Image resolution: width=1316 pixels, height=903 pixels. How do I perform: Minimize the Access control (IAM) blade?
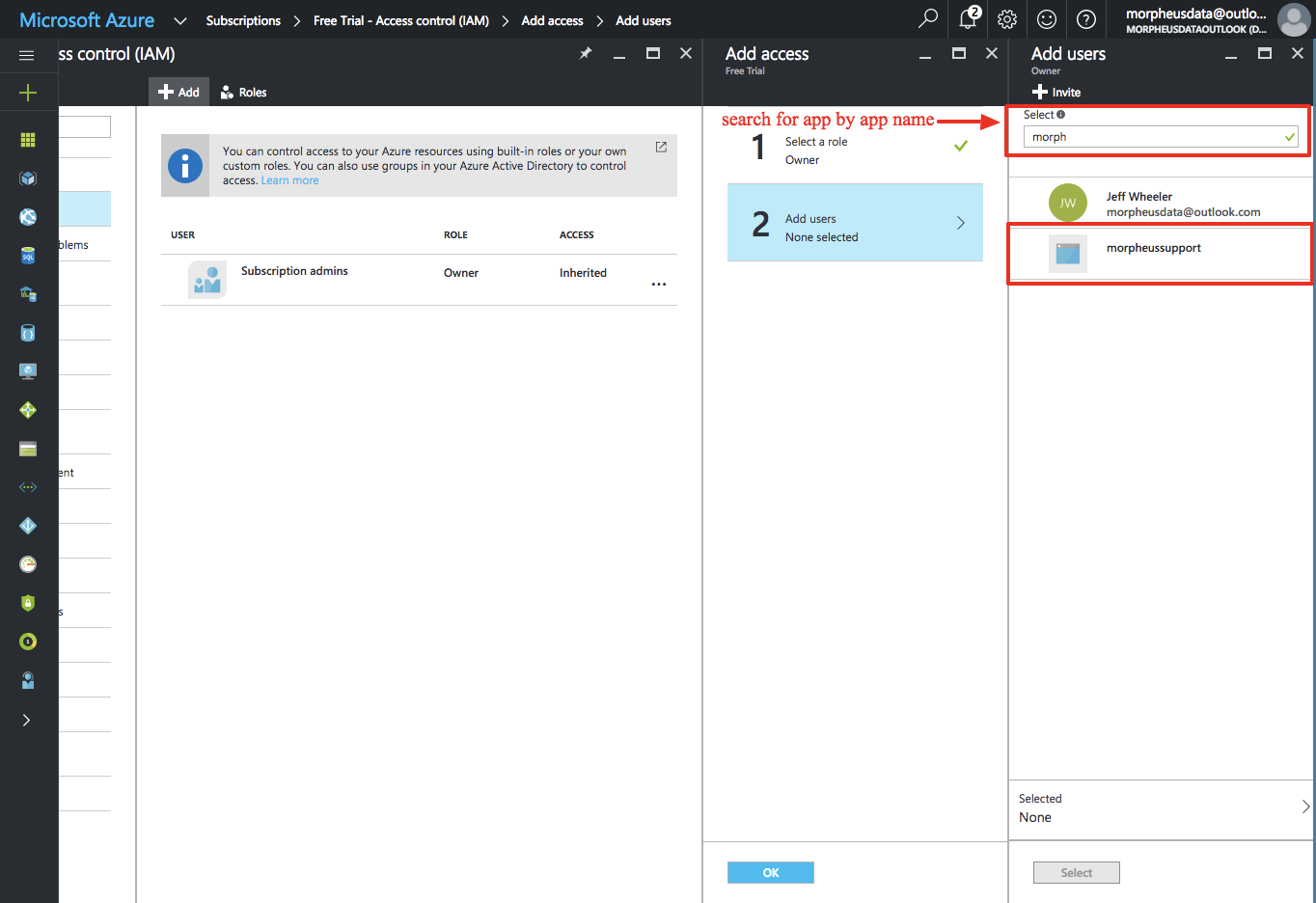[619, 56]
